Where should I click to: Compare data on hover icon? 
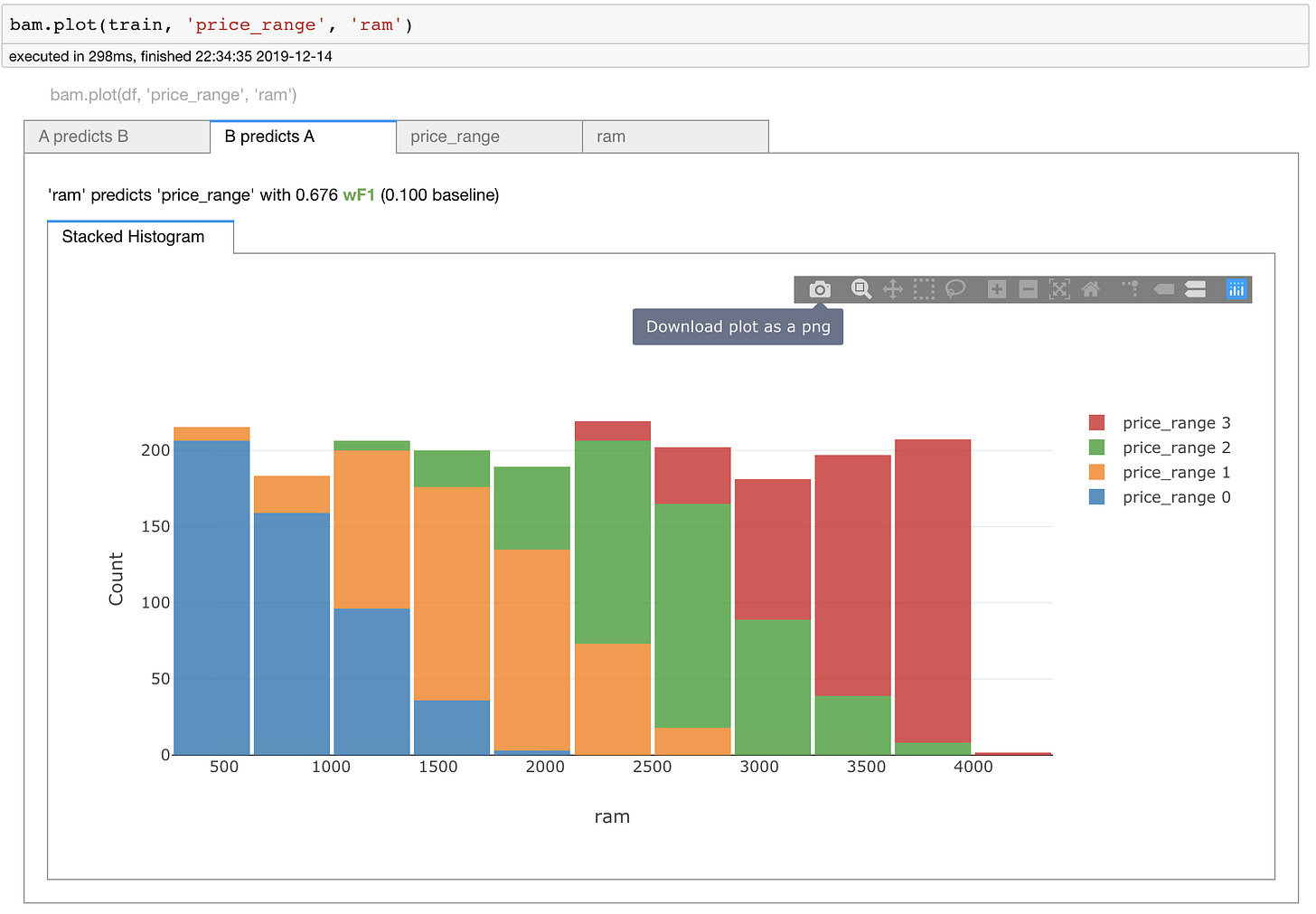pos(1195,289)
